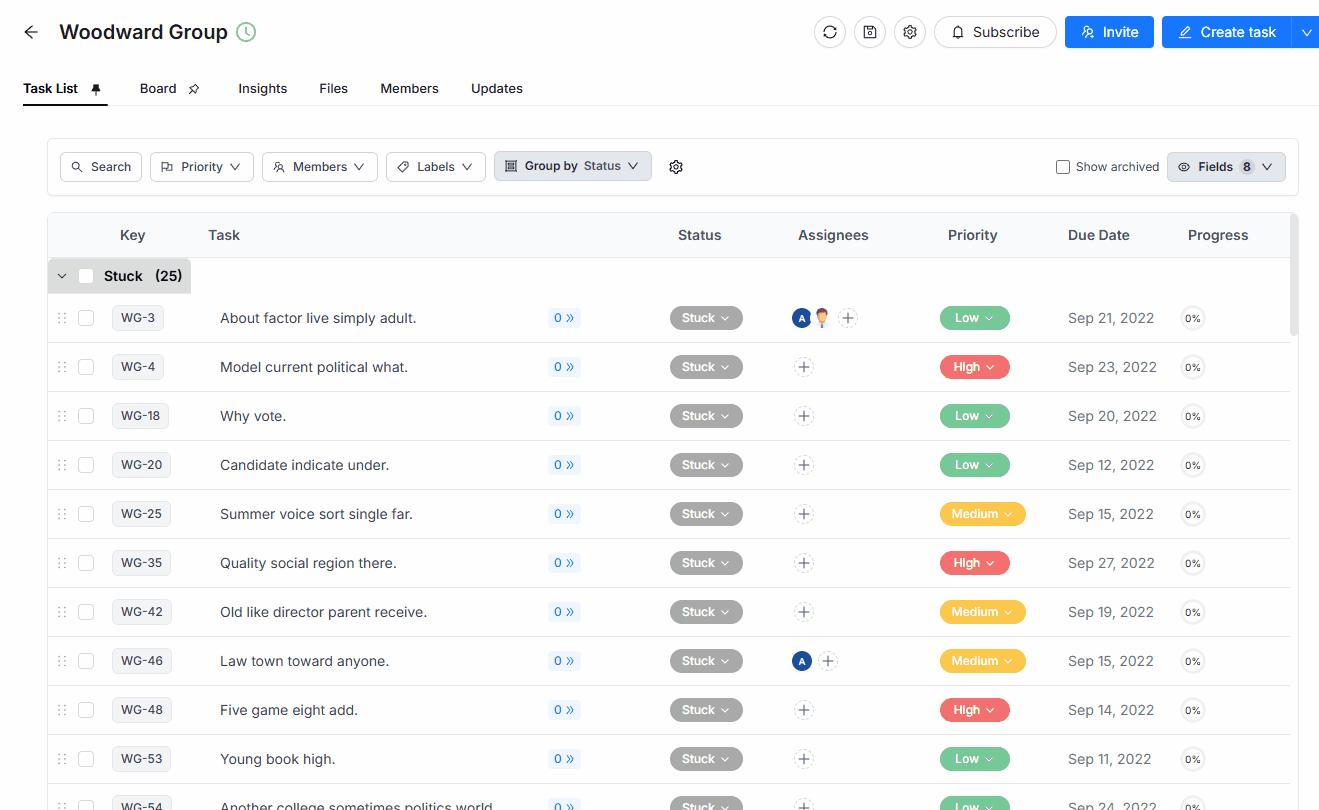Click drag handle of task WG-18

[x=62, y=416]
